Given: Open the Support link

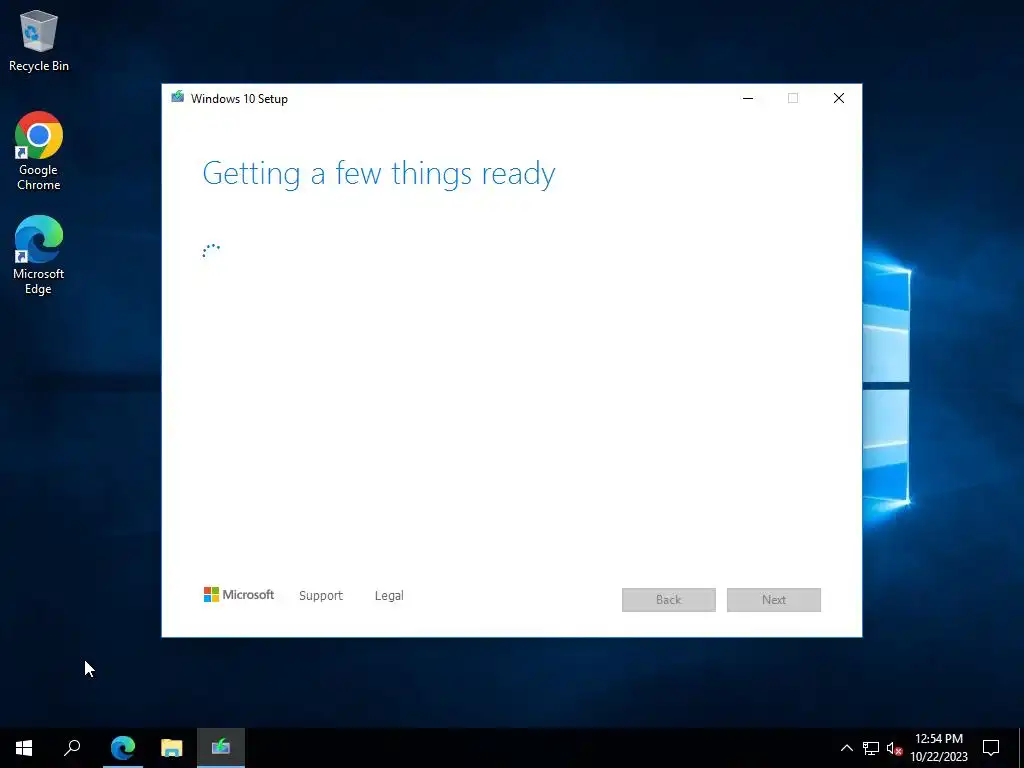Looking at the screenshot, I should [x=321, y=596].
